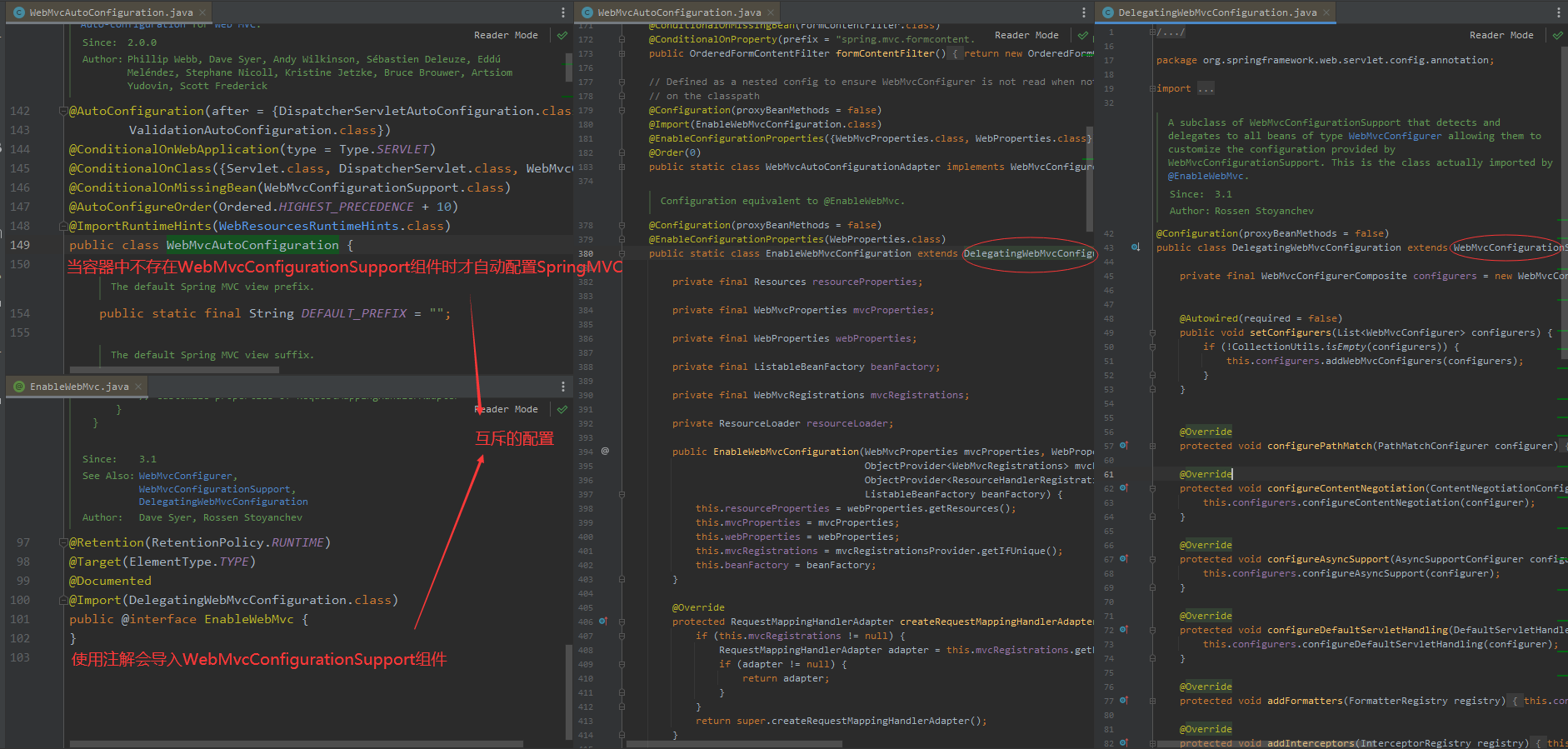Viewport: 1568px width, 749px height.
Task: Click the class icon on DelegatingWebMvcConfiguration.java tab
Action: (x=1108, y=12)
